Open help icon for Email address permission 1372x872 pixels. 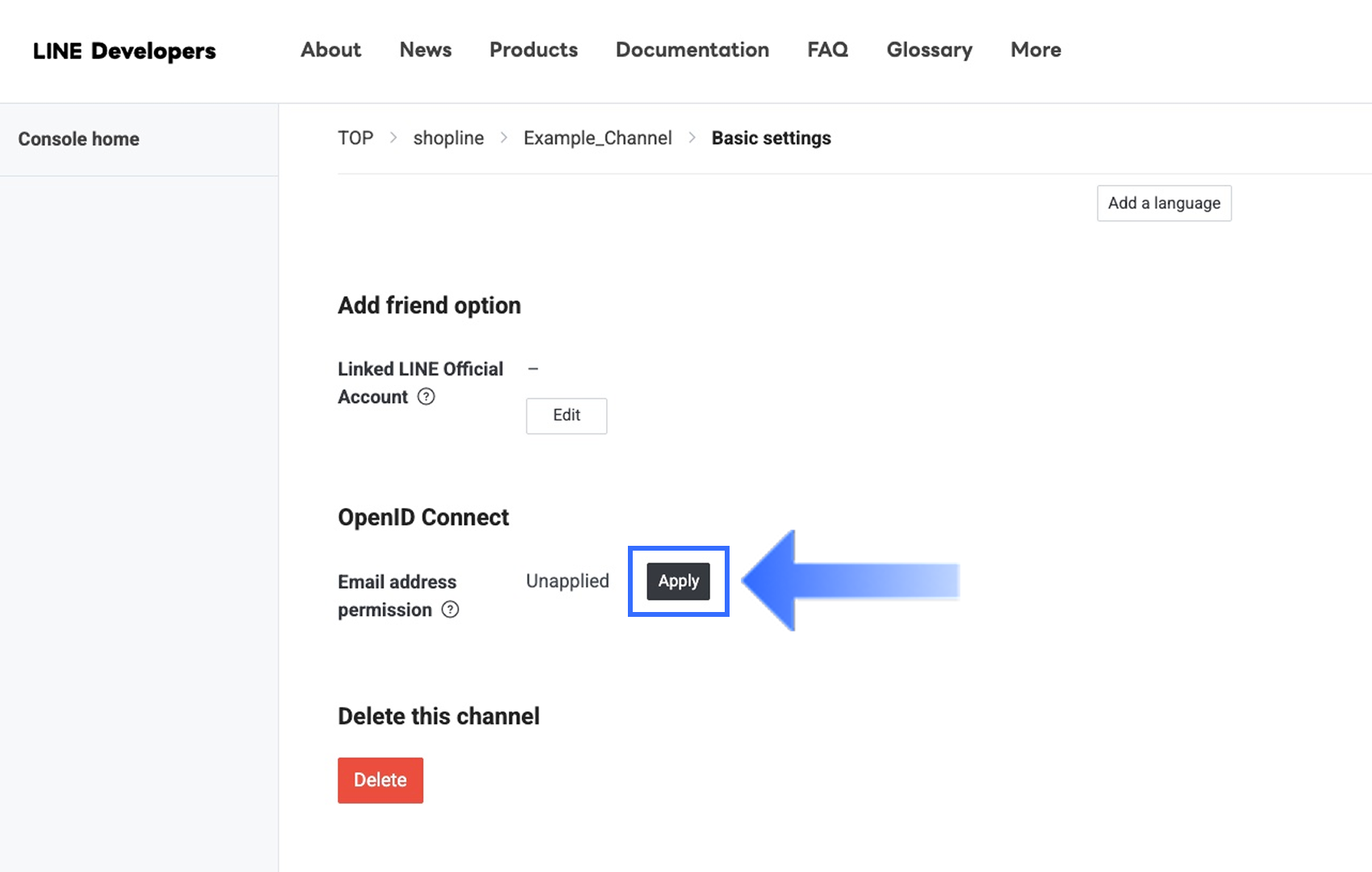click(450, 610)
